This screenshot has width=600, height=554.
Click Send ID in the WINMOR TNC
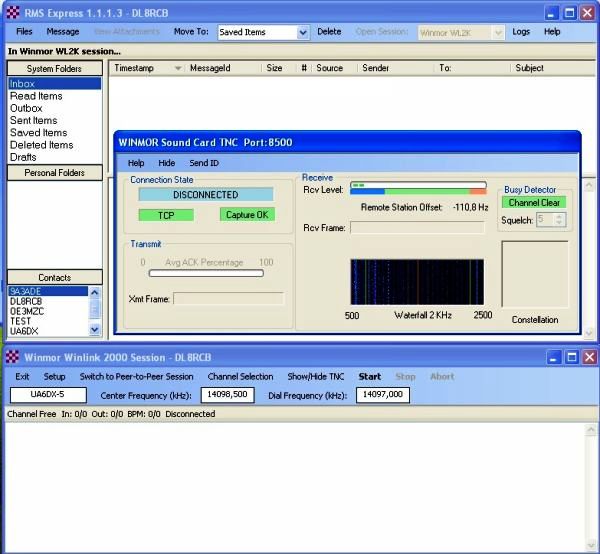[x=204, y=163]
